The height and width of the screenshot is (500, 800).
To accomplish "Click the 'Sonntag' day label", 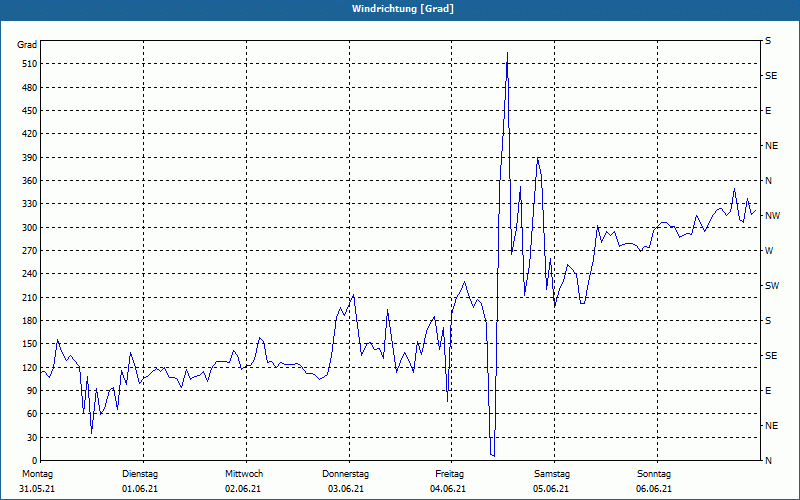I will coord(654,474).
